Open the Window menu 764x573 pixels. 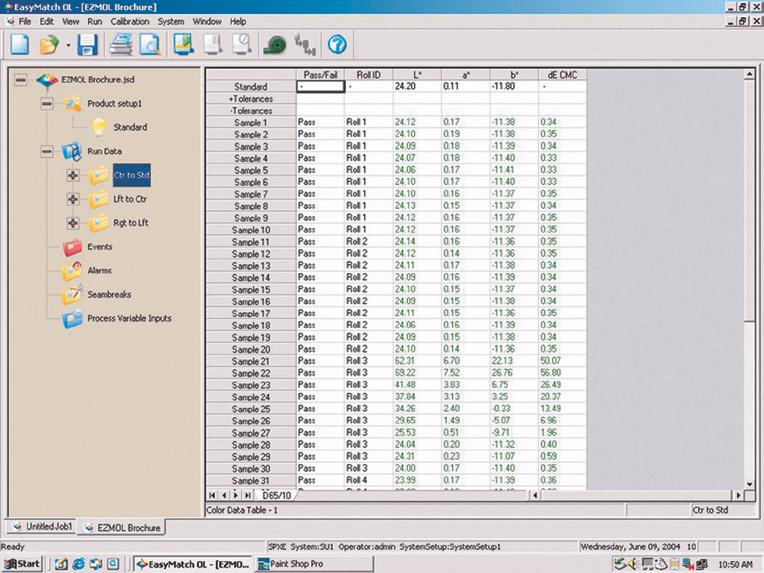click(x=207, y=21)
